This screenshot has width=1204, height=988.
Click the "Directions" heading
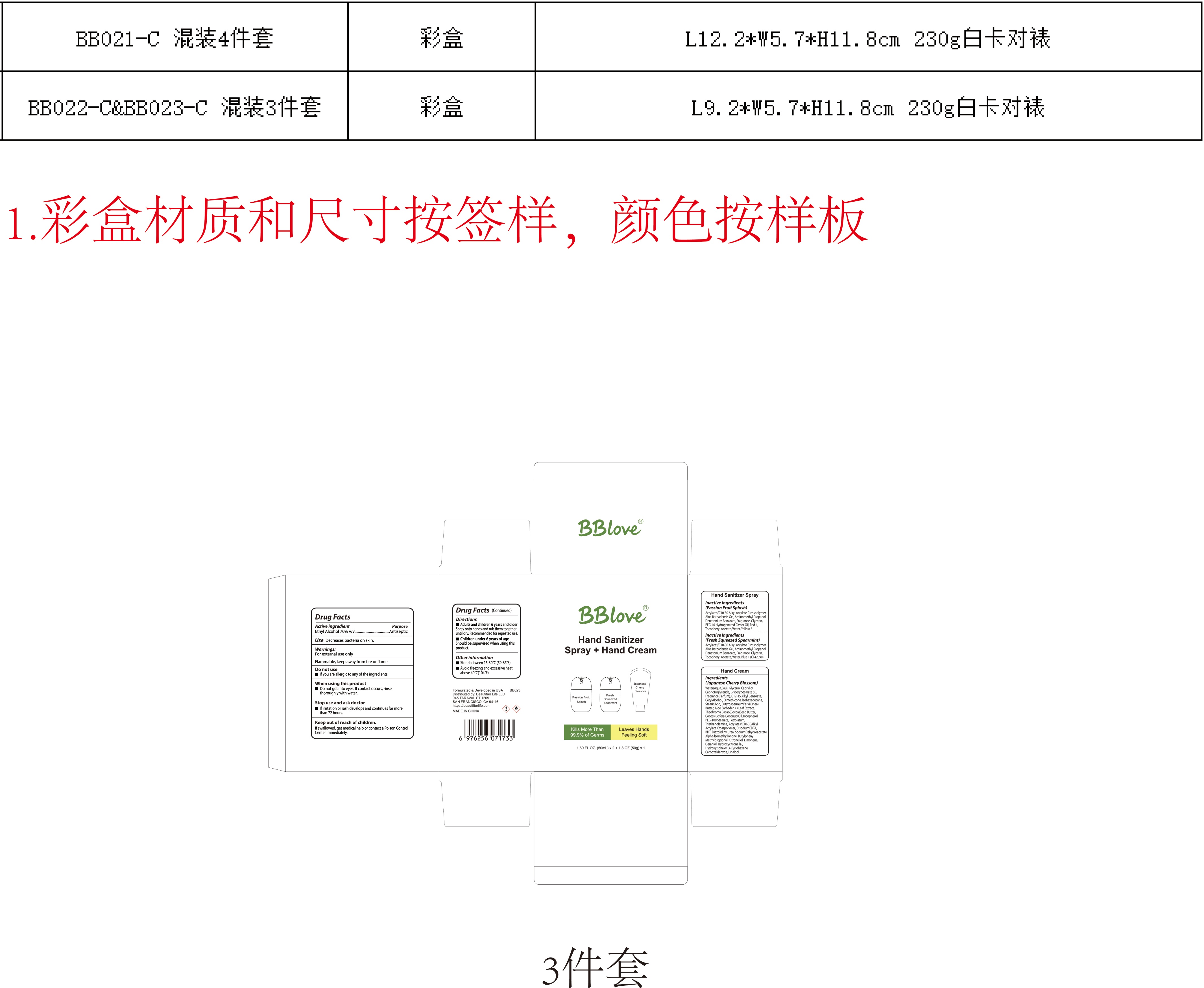[x=466, y=619]
